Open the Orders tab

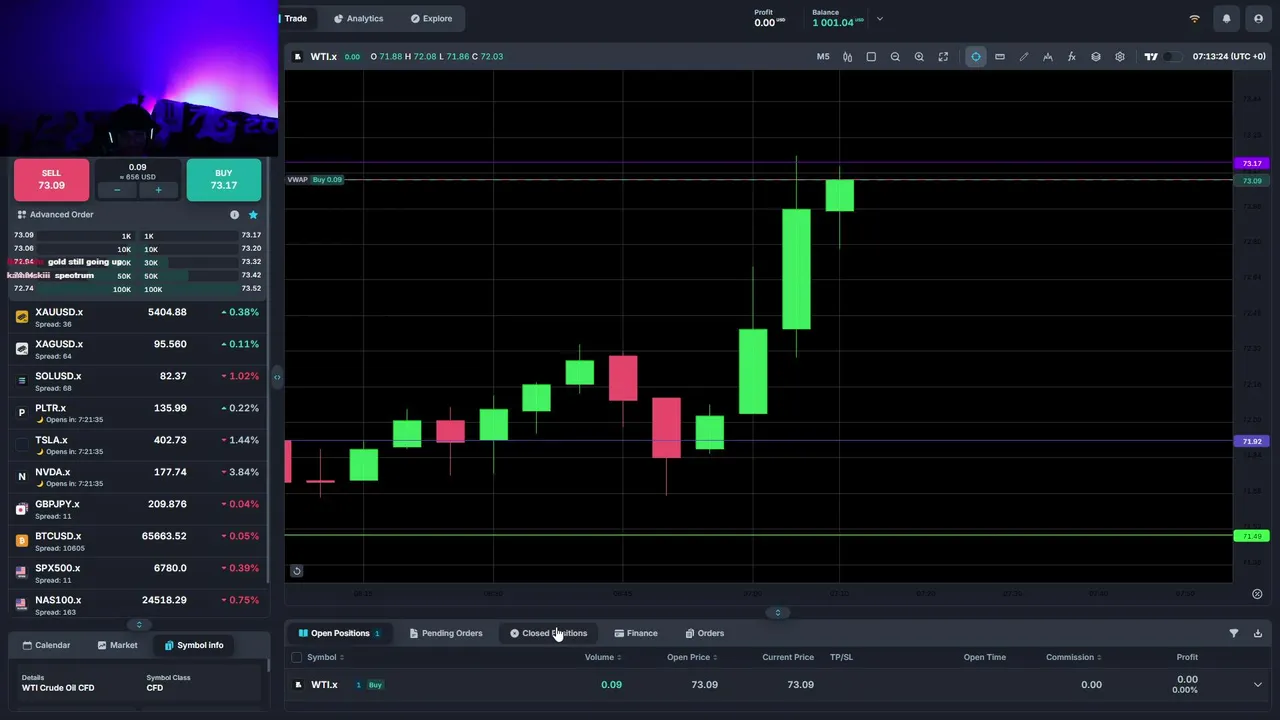(705, 633)
